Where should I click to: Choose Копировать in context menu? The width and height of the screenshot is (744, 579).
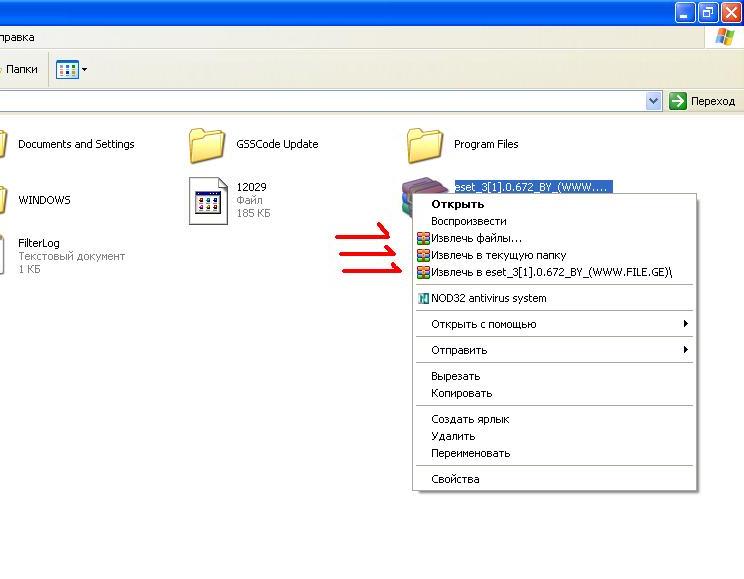pyautogui.click(x=554, y=393)
